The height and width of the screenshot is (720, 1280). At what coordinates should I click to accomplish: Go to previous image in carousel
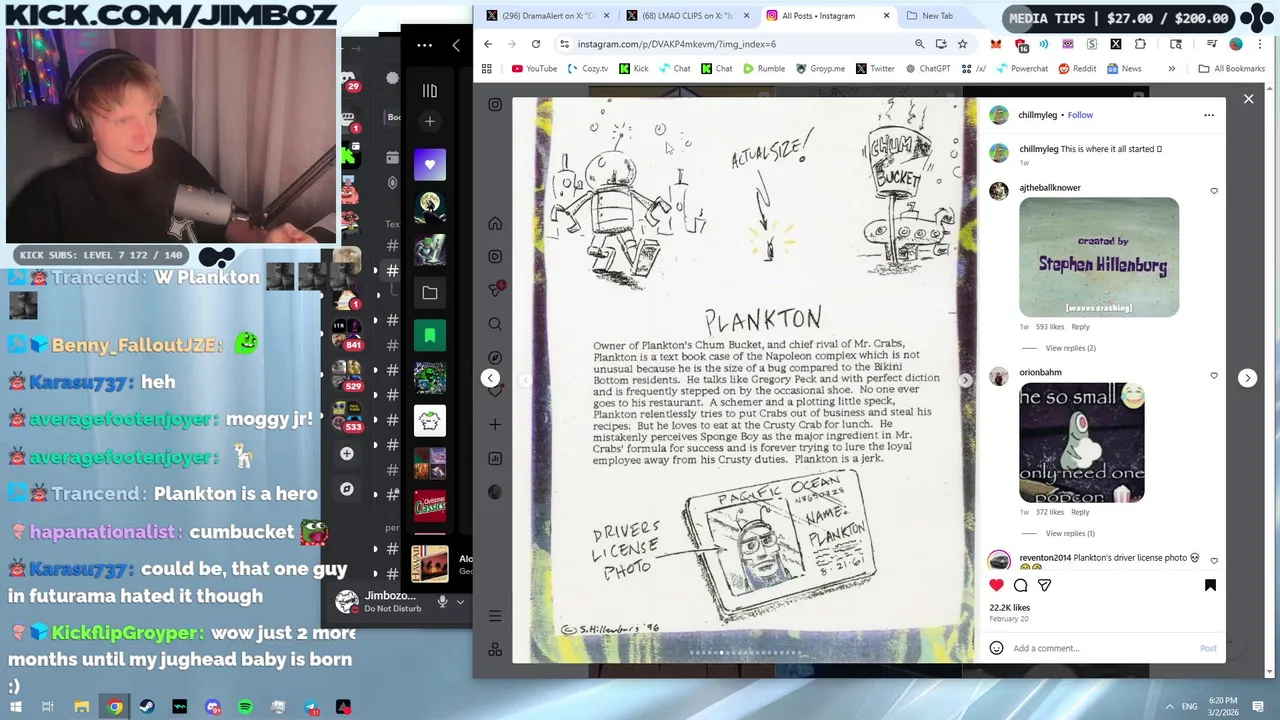525,380
